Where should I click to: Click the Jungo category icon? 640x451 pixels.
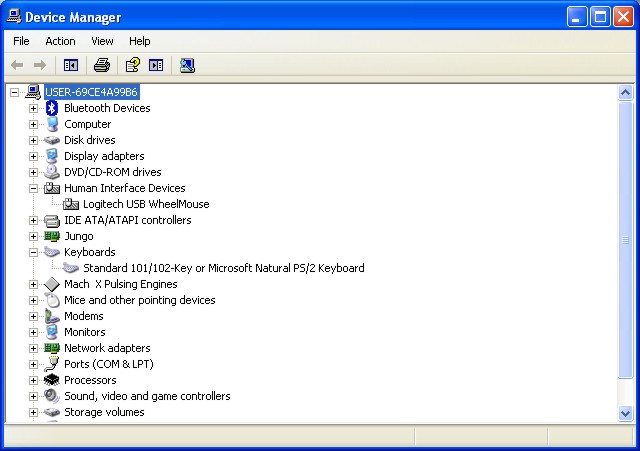pos(52,236)
